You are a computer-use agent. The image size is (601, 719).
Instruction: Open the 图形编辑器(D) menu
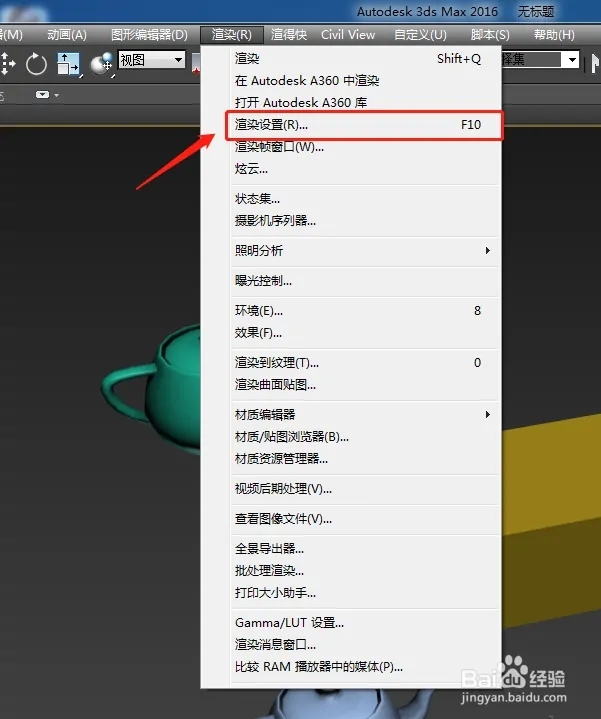tap(149, 35)
